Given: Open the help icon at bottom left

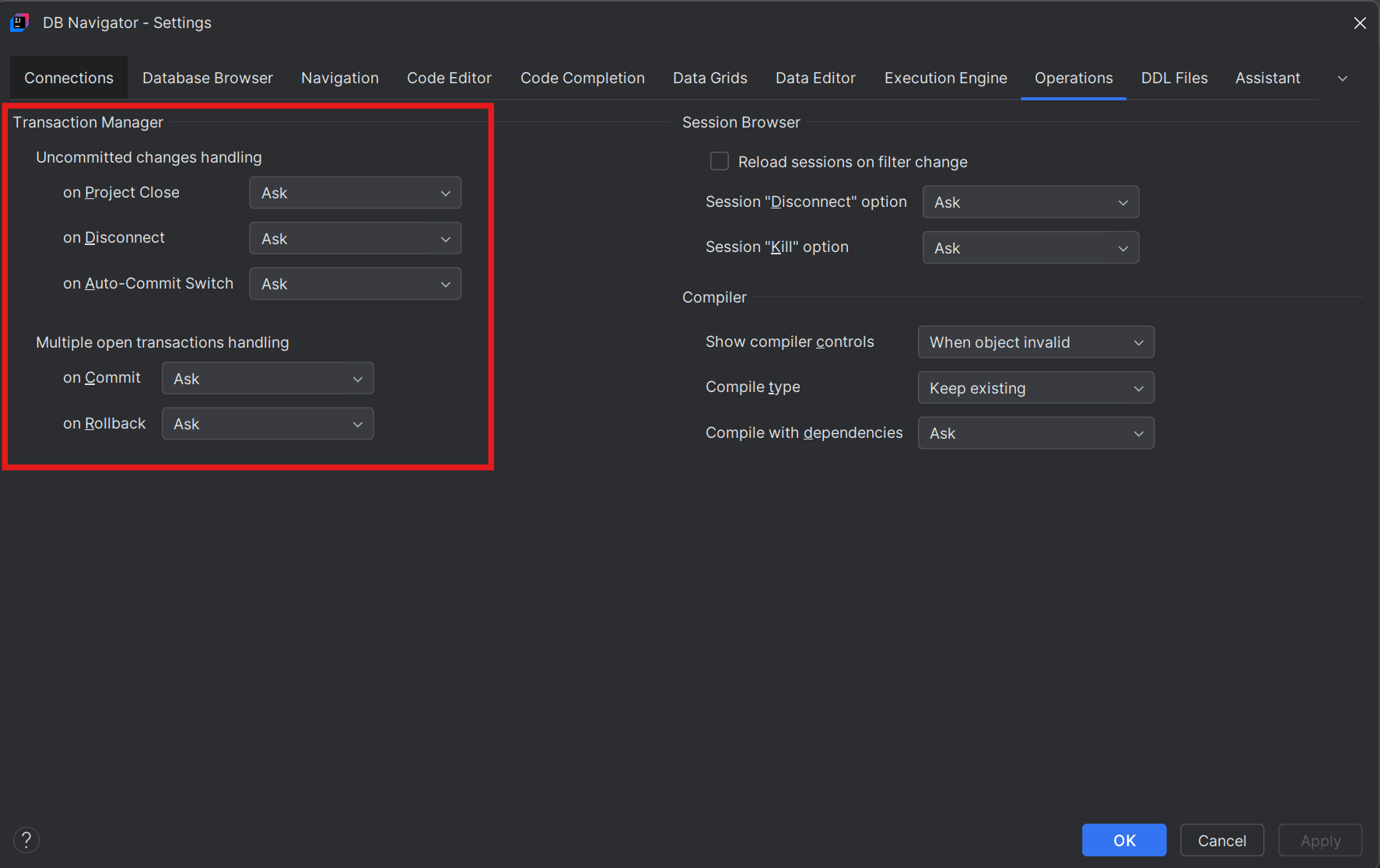Looking at the screenshot, I should tap(26, 840).
